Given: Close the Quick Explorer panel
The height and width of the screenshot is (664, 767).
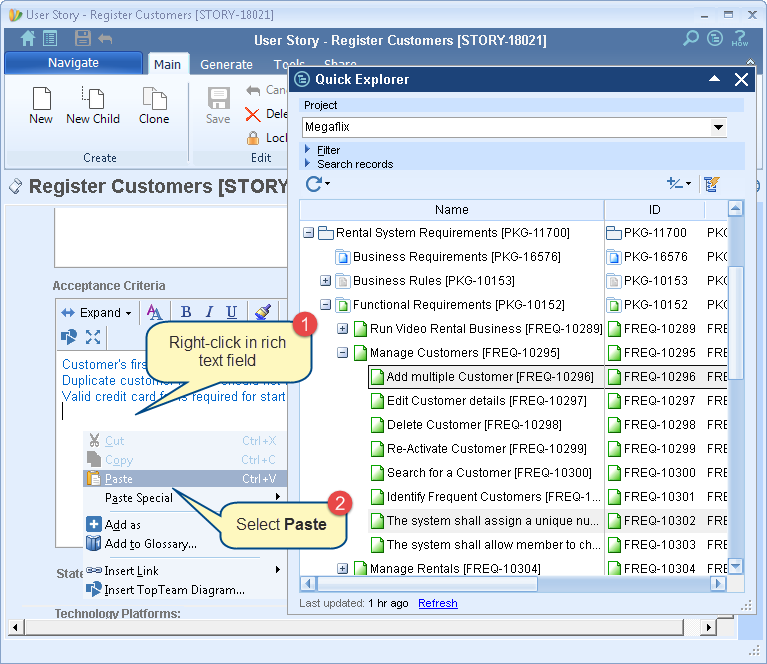Looking at the screenshot, I should 741,79.
